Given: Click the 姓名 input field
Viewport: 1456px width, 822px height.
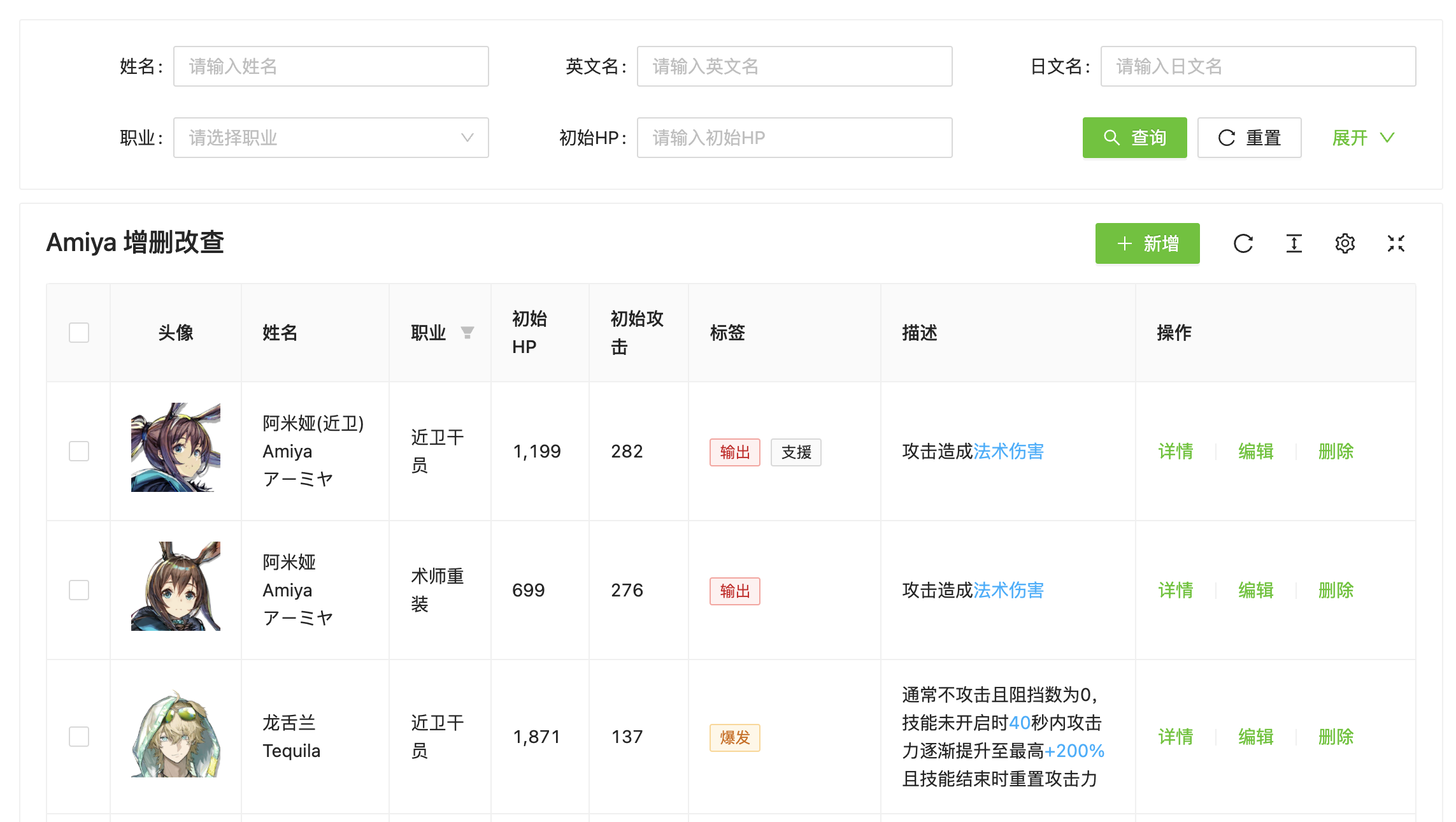Looking at the screenshot, I should (331, 66).
